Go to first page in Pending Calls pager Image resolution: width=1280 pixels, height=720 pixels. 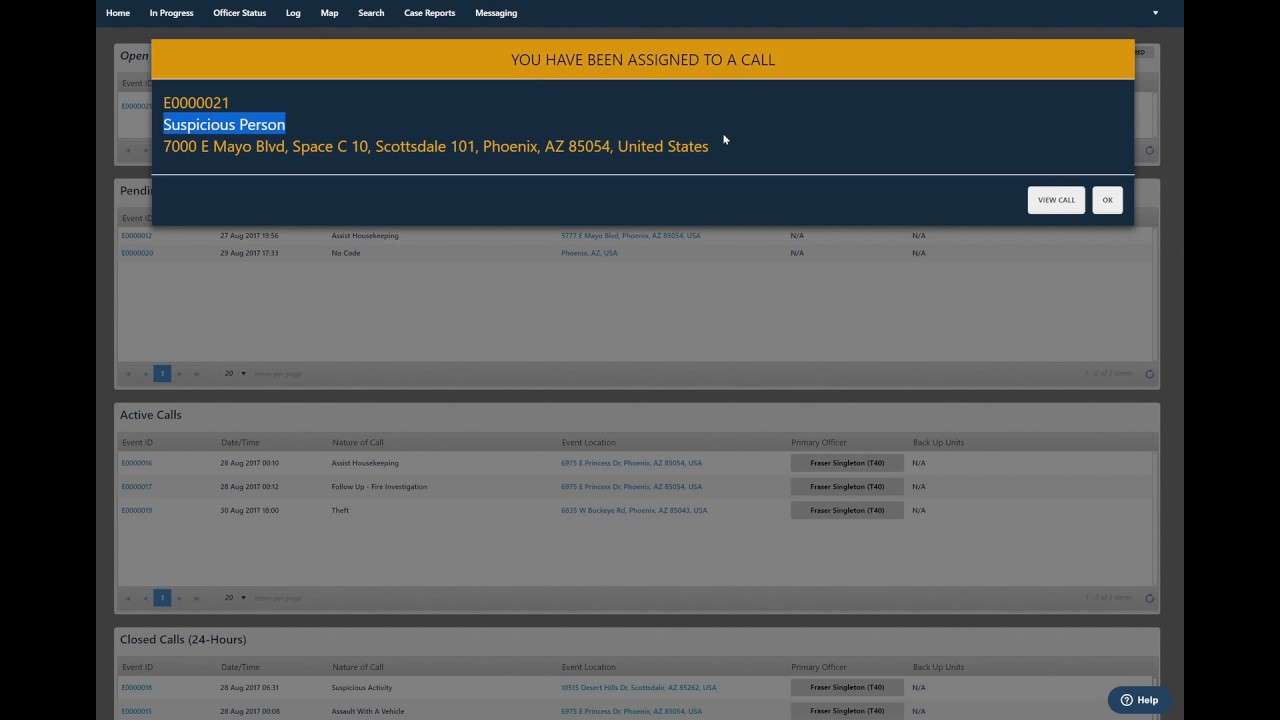pos(128,374)
